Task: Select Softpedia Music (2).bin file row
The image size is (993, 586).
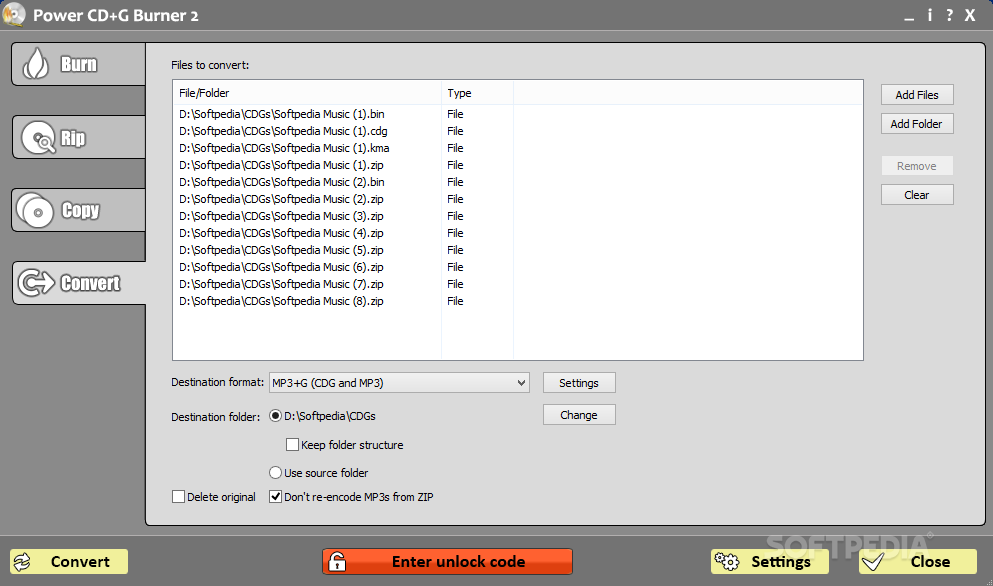Action: 517,182
